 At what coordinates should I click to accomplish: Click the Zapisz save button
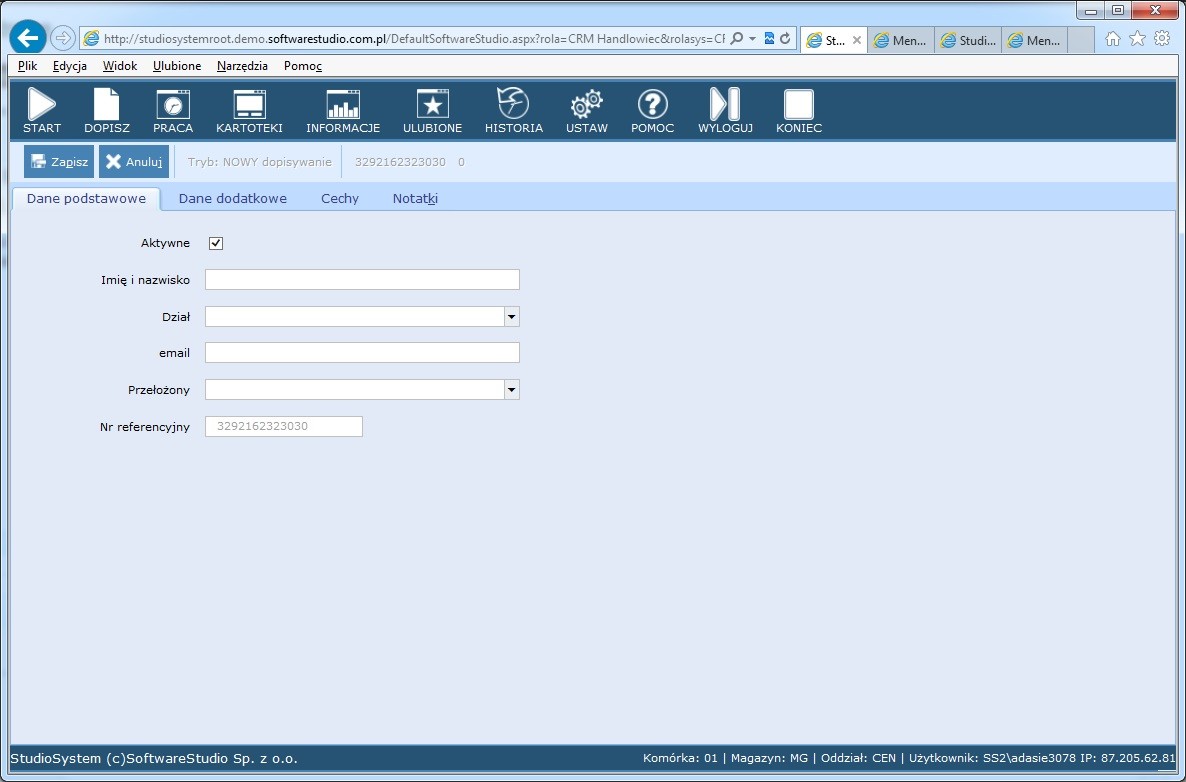59,162
